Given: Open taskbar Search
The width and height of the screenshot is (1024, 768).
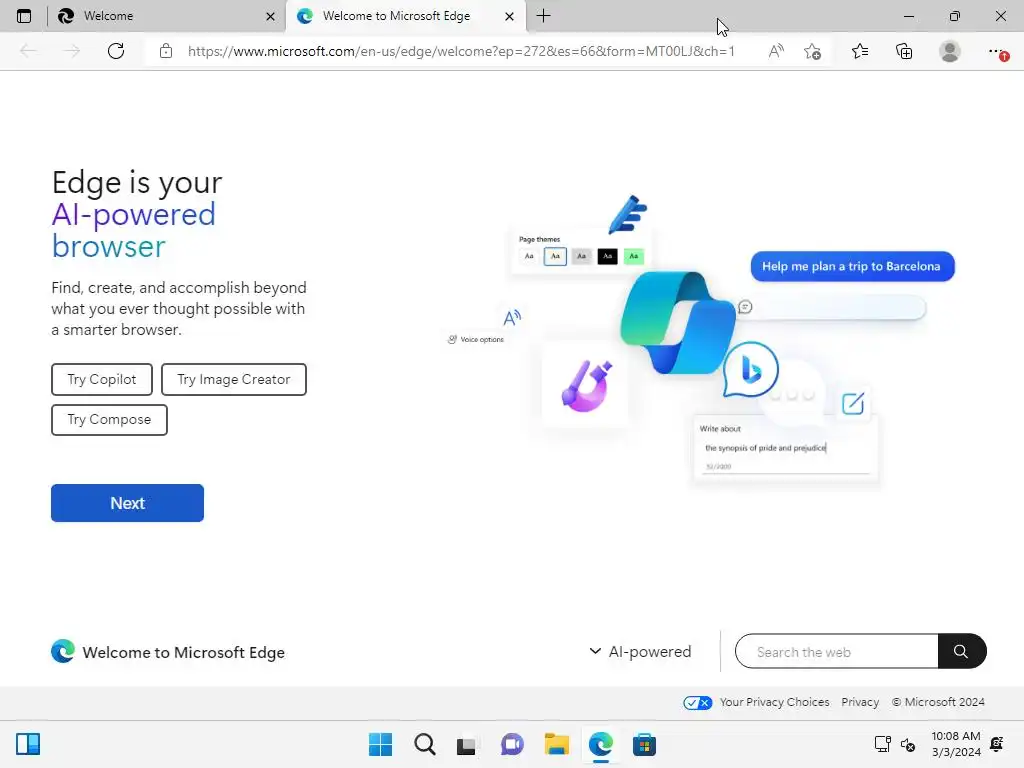Looking at the screenshot, I should [424, 744].
